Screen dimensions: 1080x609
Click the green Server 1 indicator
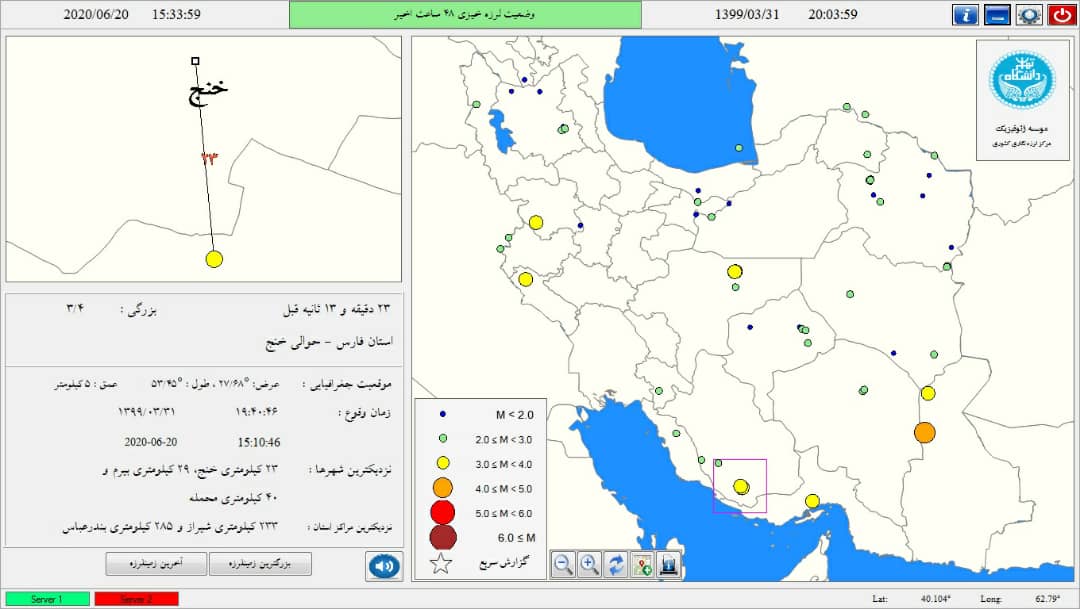tap(48, 599)
